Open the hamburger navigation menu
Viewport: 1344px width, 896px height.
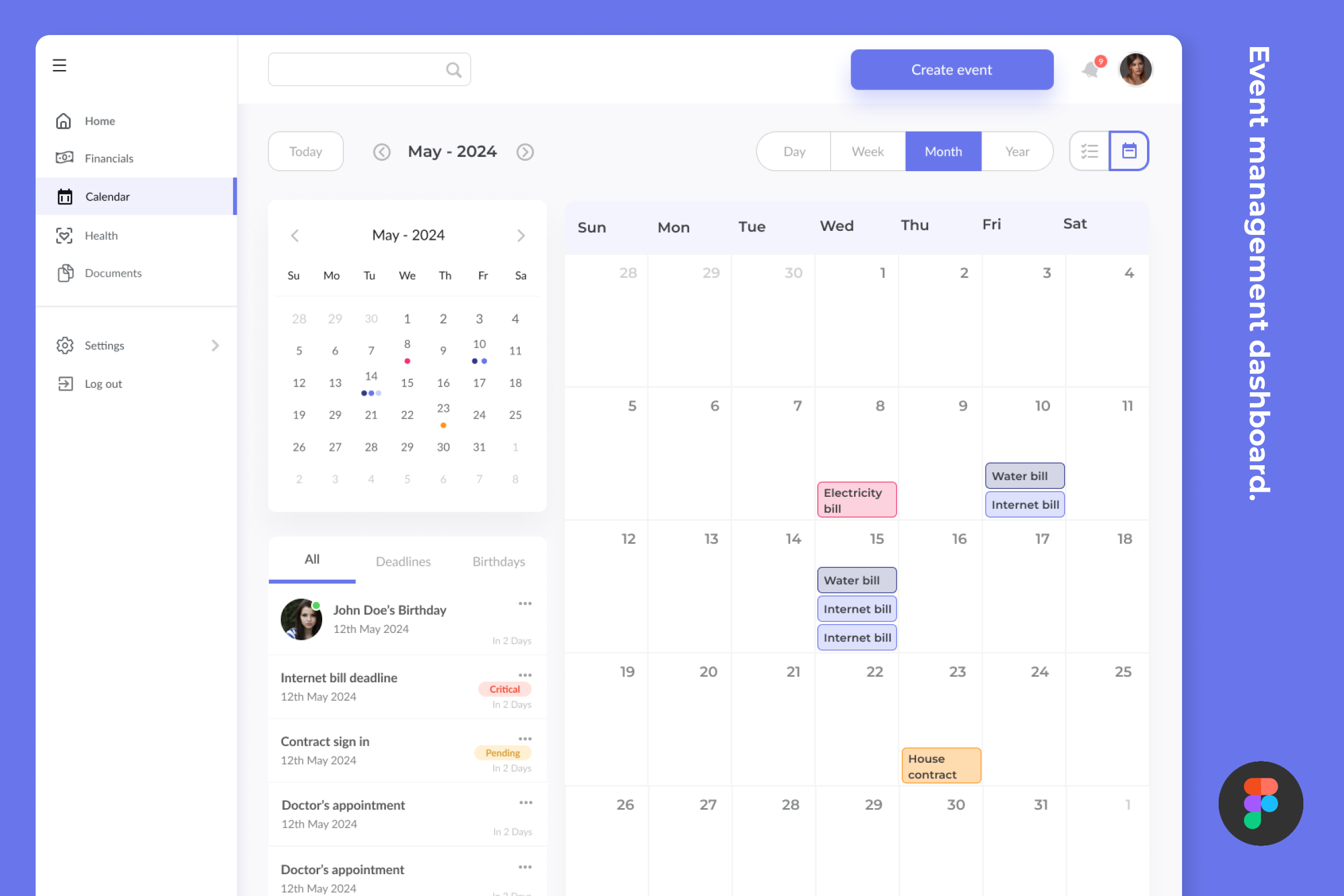click(60, 65)
